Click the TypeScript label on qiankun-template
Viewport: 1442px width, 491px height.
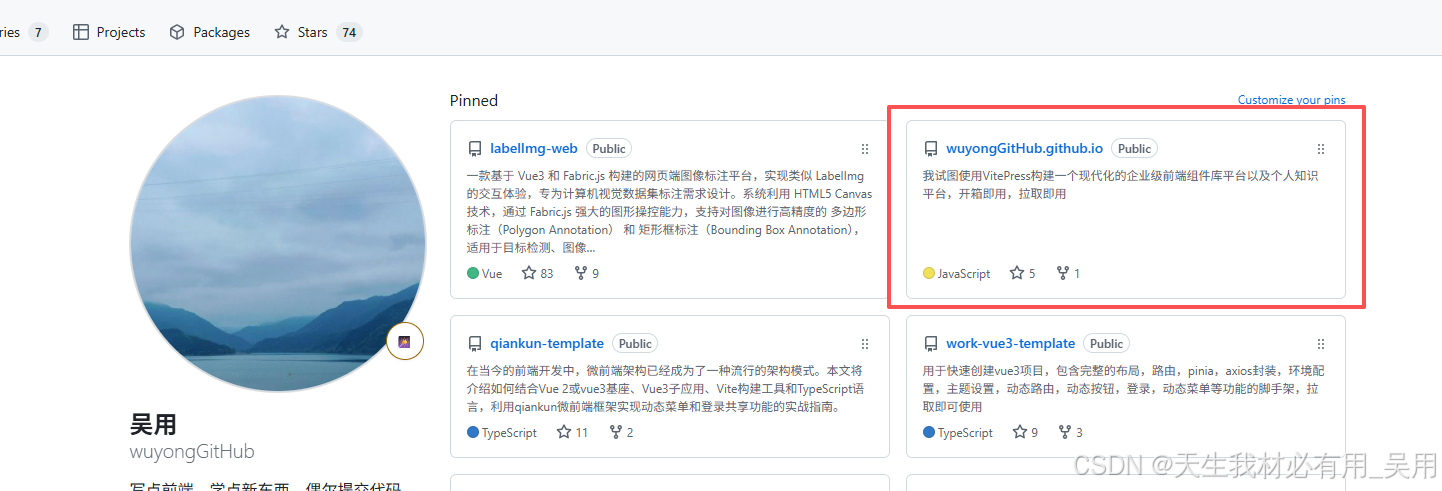point(509,433)
